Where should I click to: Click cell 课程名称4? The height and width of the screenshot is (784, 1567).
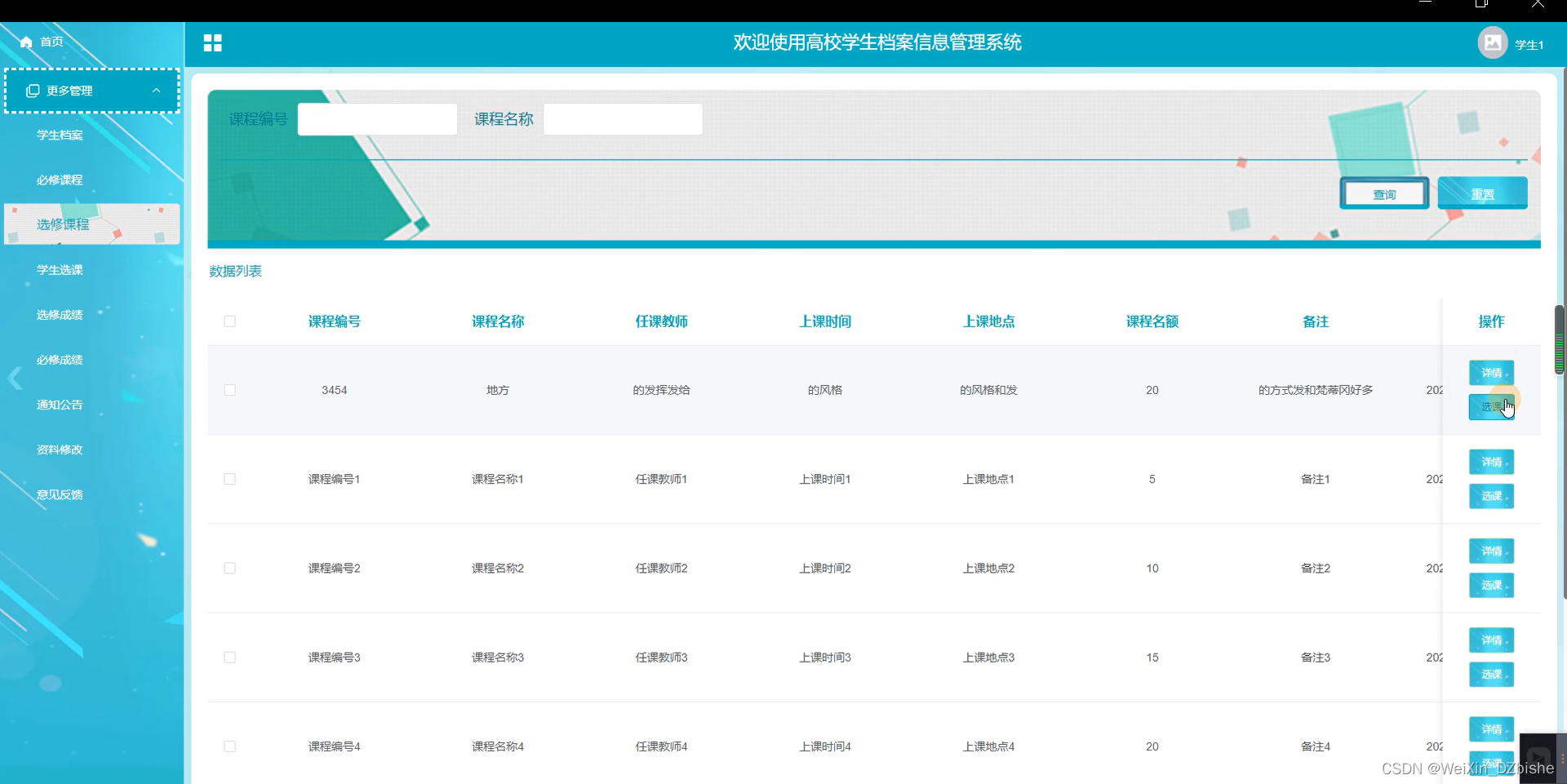point(498,746)
